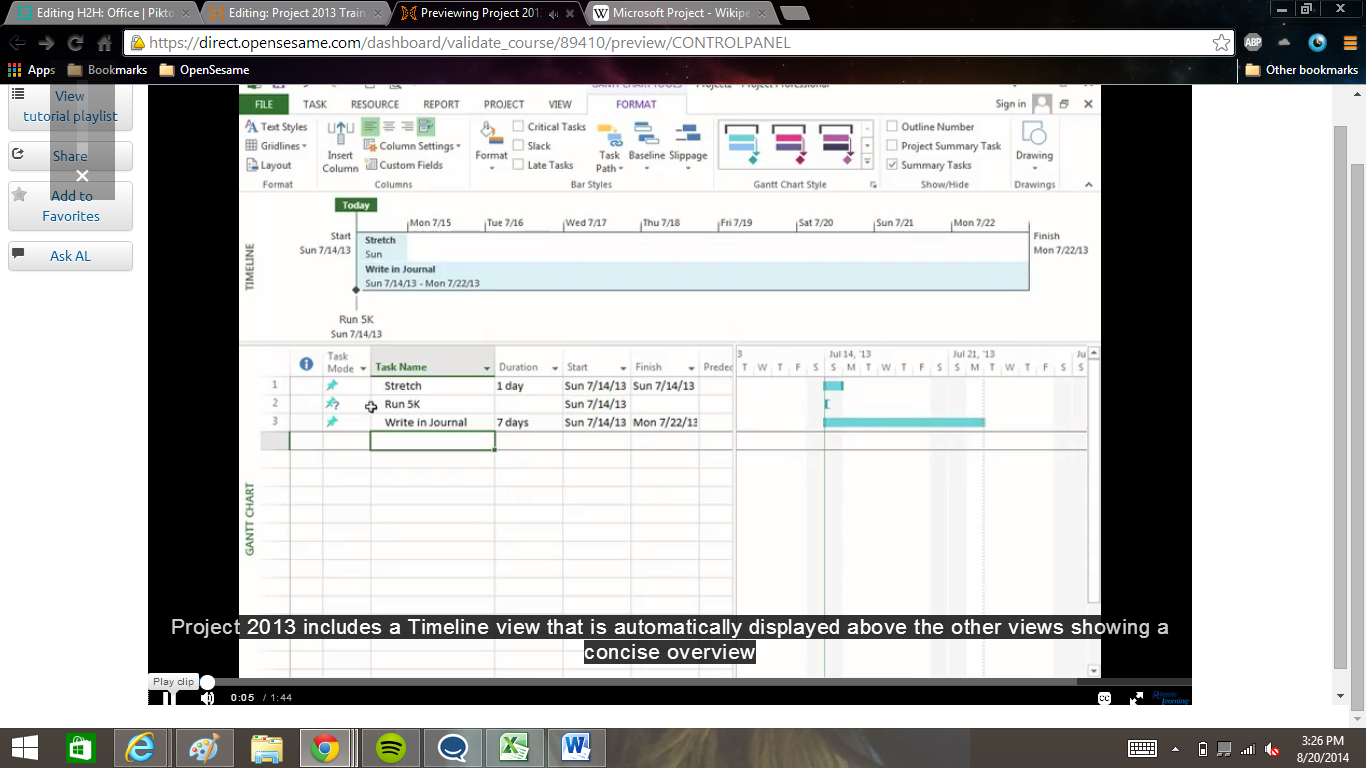Open Format bar styles dropdown
This screenshot has height=768, width=1366.
pyautogui.click(x=491, y=147)
